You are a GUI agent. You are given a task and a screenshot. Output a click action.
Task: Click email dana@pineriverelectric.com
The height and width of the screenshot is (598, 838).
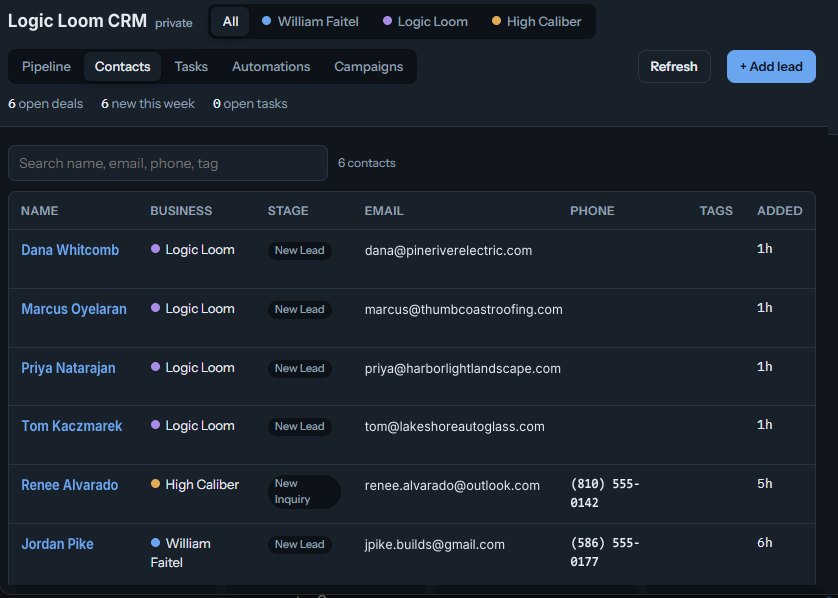448,250
